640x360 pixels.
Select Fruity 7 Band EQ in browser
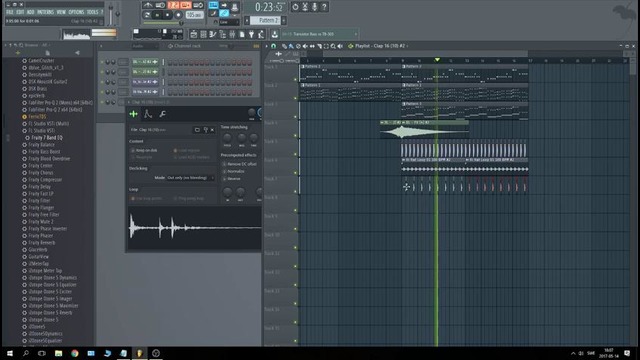tap(47, 138)
